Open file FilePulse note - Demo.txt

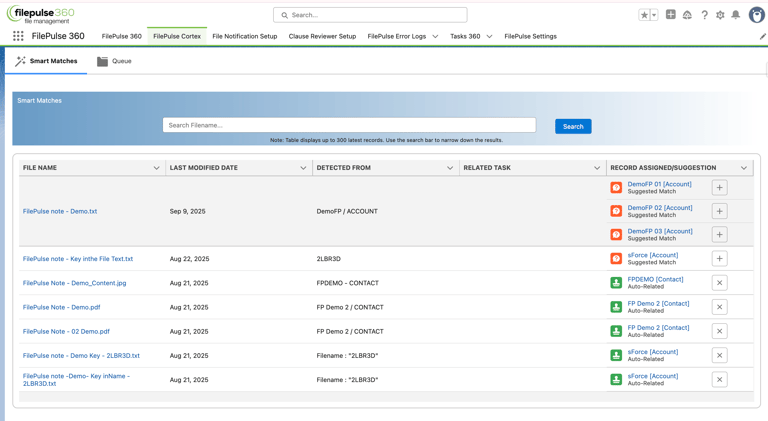point(60,211)
